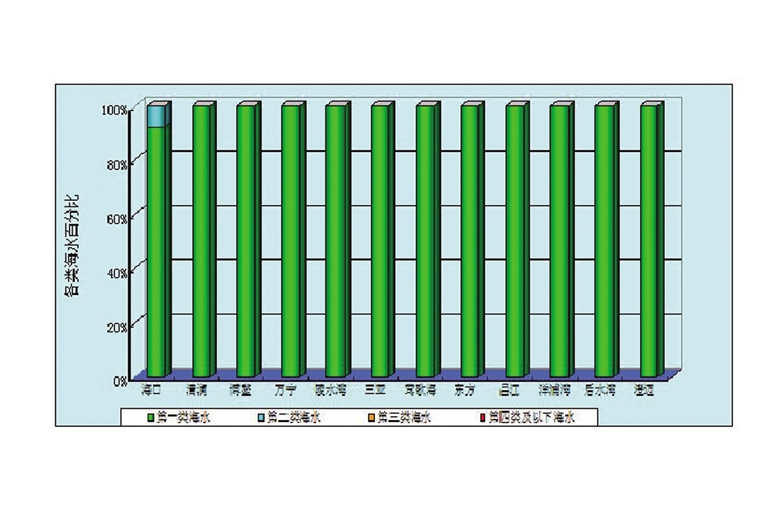Click the green bar for 博鳌

point(245,240)
